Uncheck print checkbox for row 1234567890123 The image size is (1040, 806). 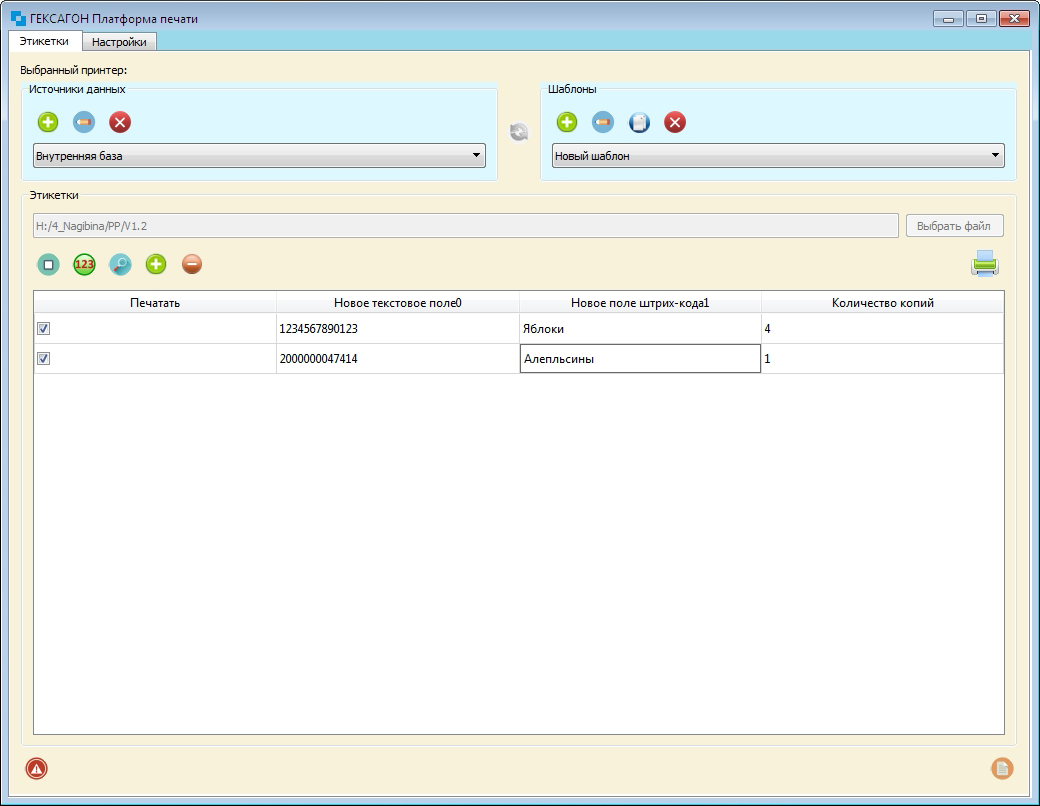tap(44, 329)
